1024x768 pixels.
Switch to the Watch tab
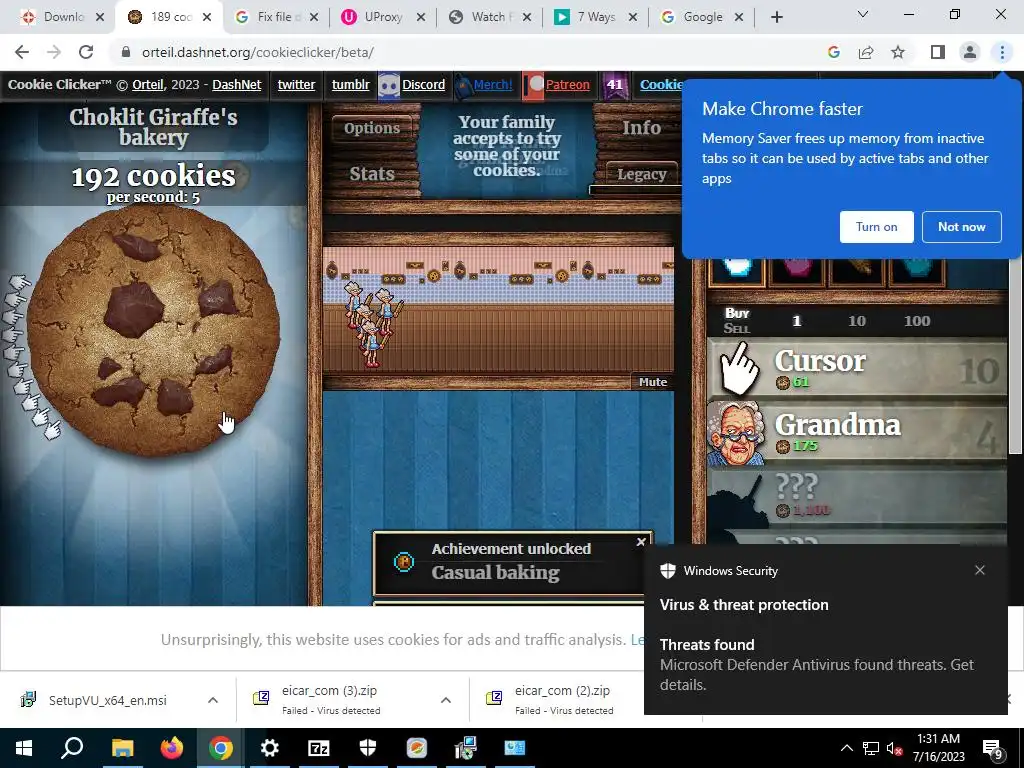coord(490,17)
